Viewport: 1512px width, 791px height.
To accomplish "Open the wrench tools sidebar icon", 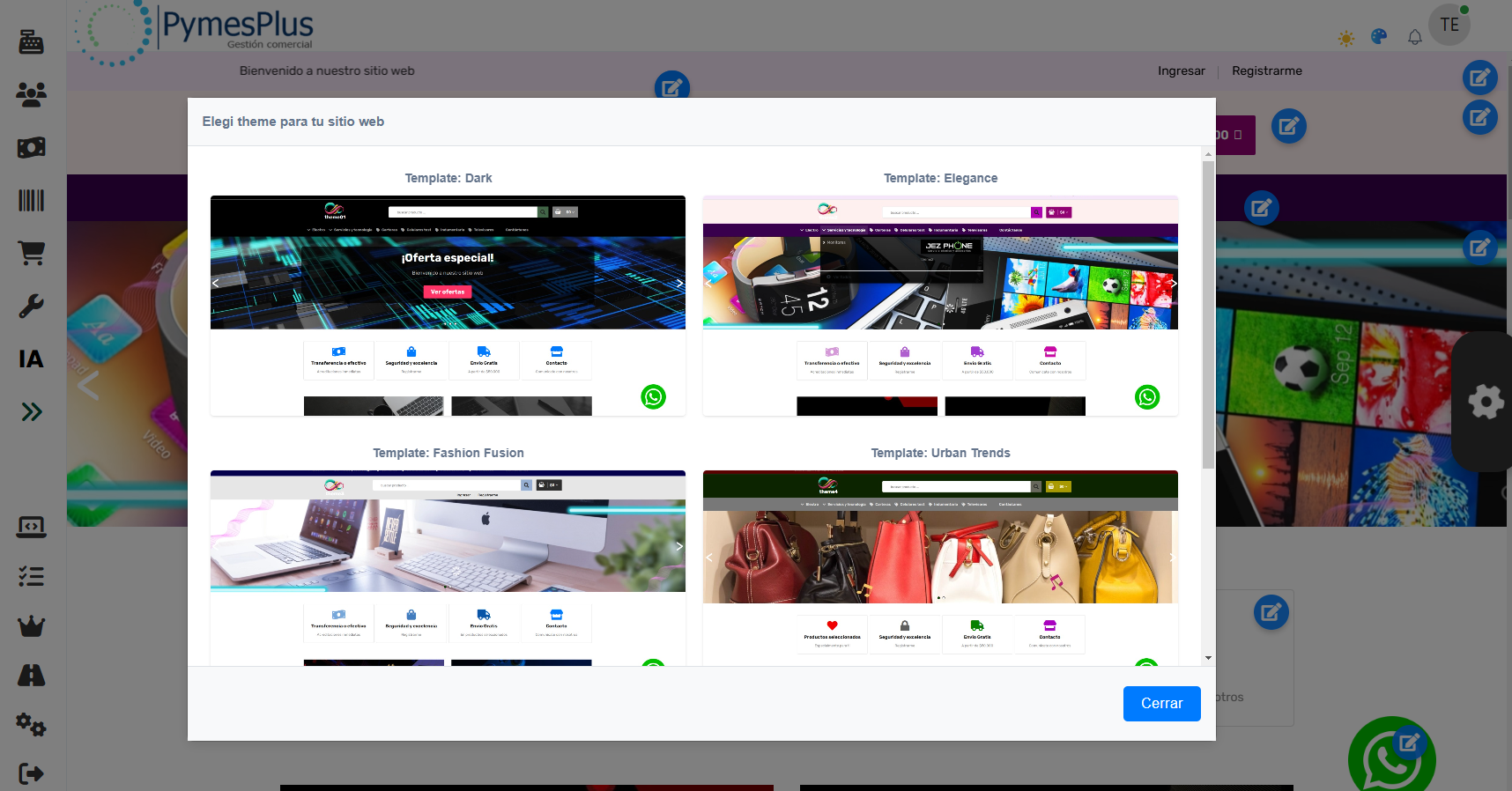I will [x=32, y=306].
